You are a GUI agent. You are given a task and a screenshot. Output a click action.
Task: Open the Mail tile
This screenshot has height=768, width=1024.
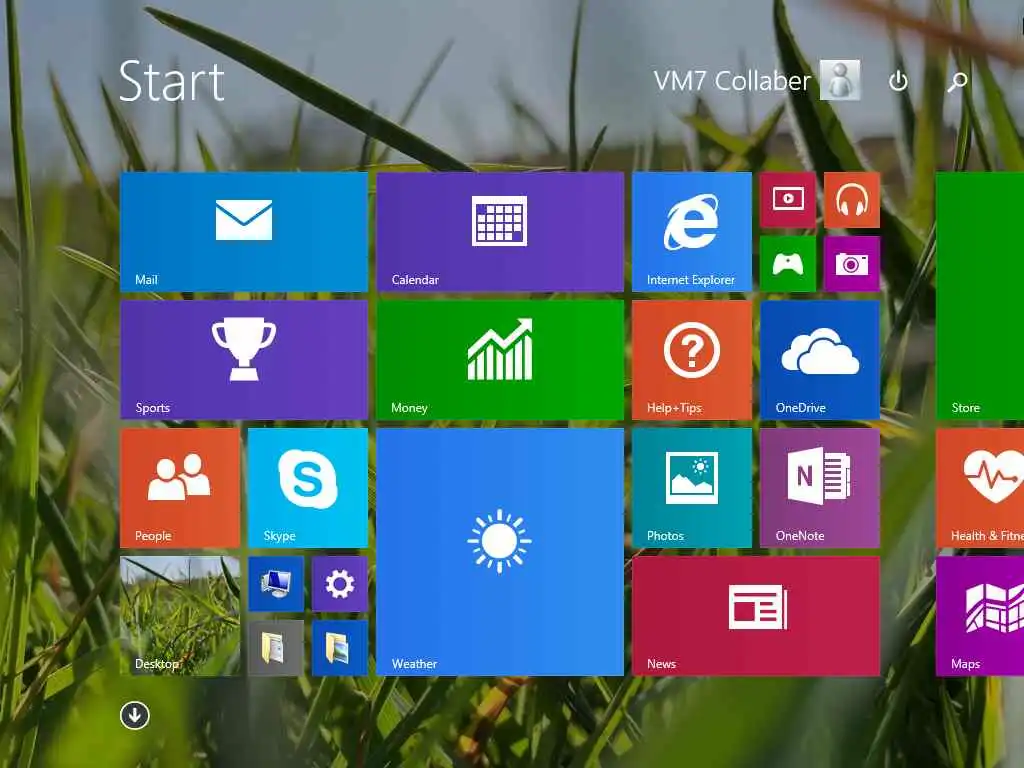244,232
